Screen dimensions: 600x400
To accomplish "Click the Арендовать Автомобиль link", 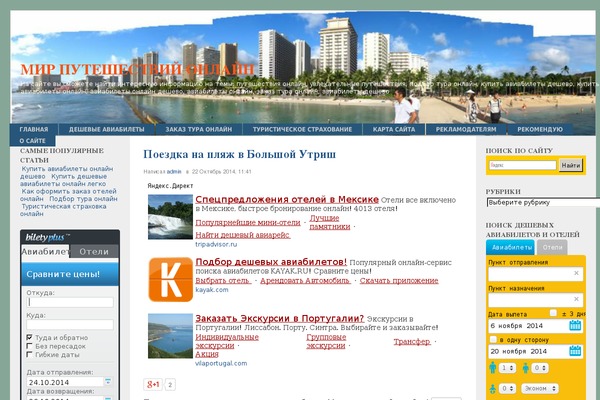I will click(305, 281).
